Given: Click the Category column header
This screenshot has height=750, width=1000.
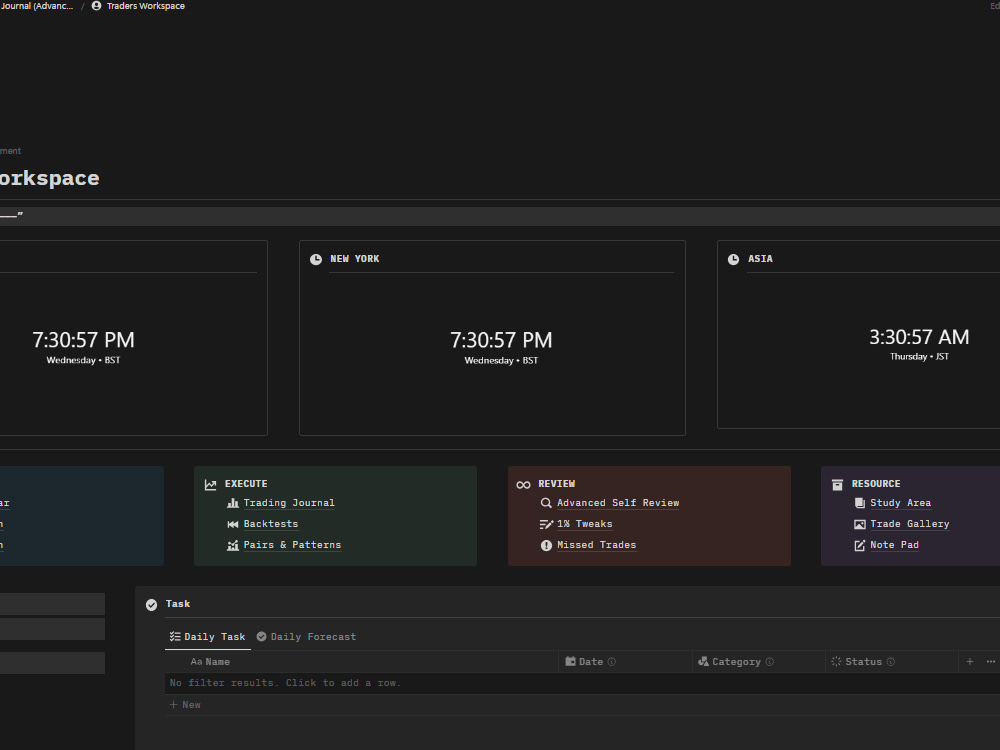Looking at the screenshot, I should [x=758, y=662].
